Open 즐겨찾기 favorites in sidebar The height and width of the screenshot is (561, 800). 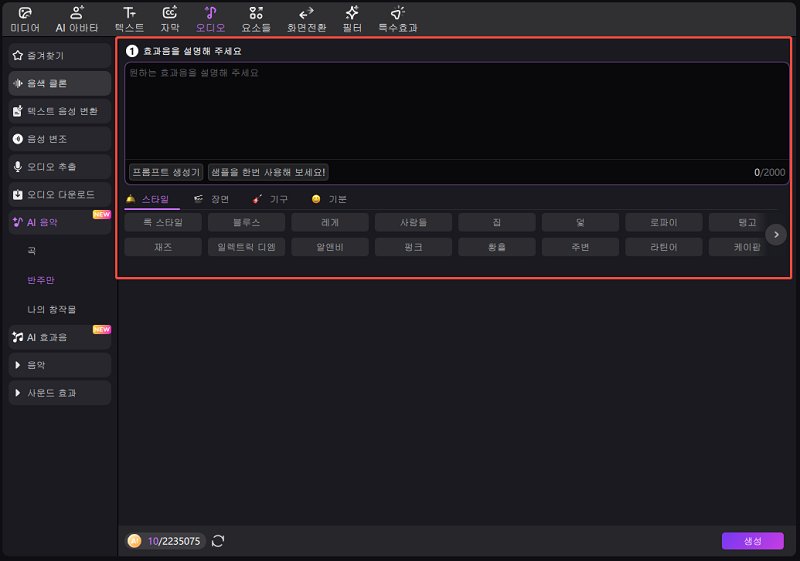[60, 56]
